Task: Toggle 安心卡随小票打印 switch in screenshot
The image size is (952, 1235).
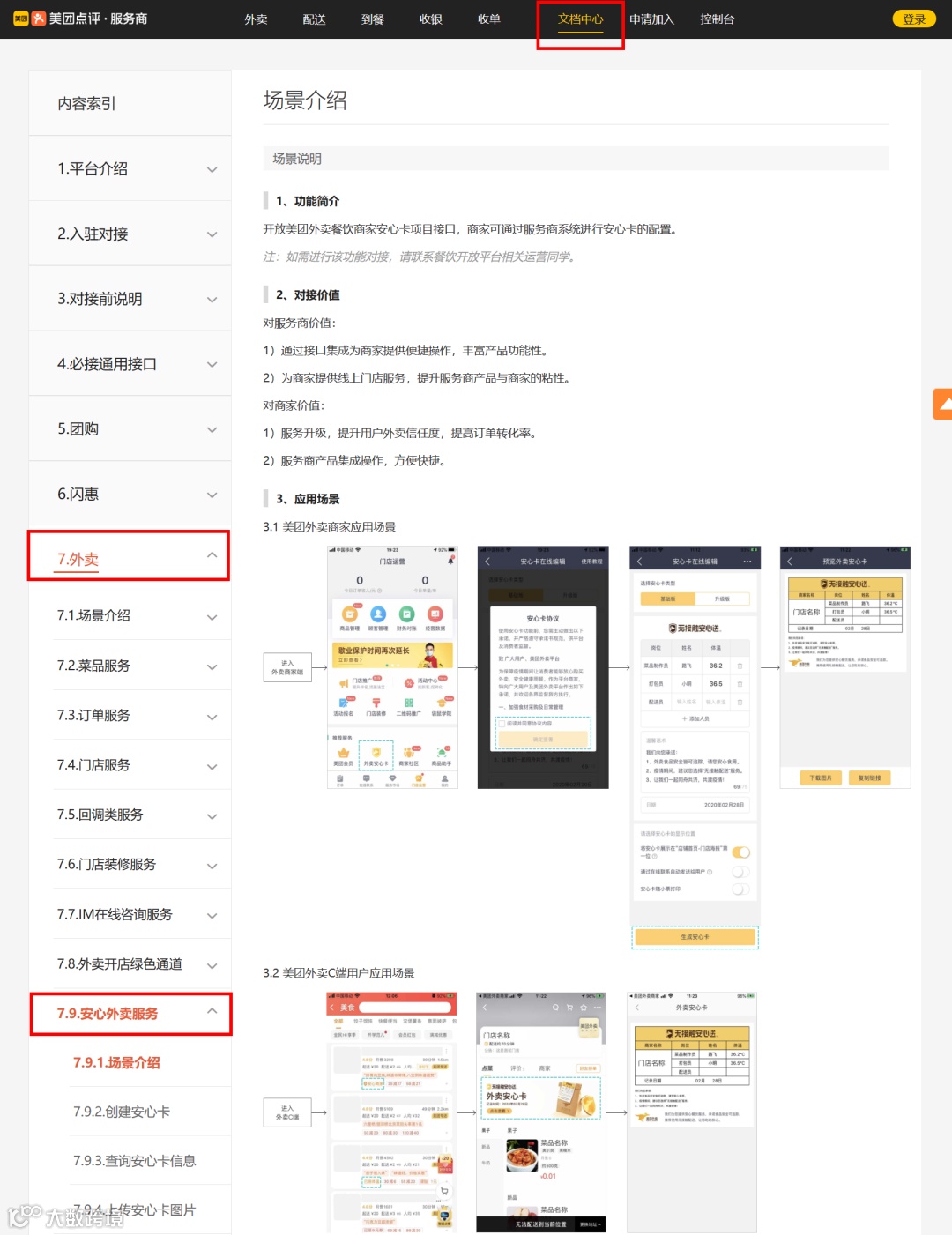Action: (741, 889)
